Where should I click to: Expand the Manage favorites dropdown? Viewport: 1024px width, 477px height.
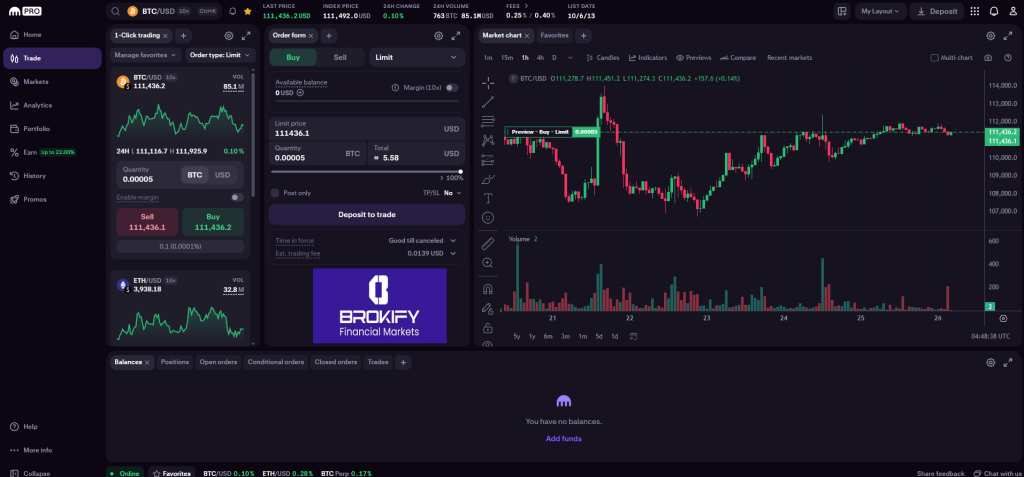click(146, 55)
